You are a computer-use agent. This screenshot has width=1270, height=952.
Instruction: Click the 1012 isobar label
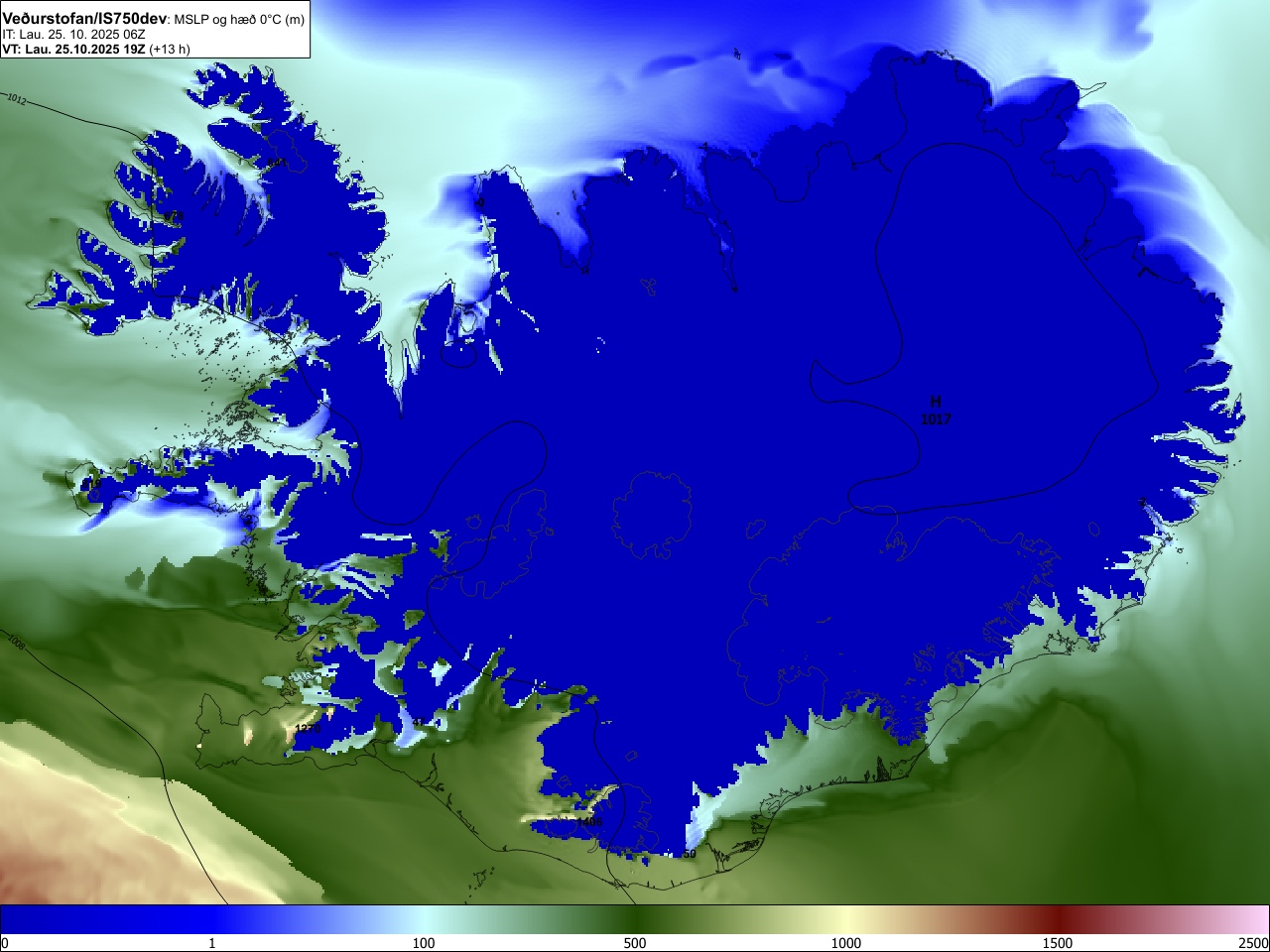pos(17,99)
